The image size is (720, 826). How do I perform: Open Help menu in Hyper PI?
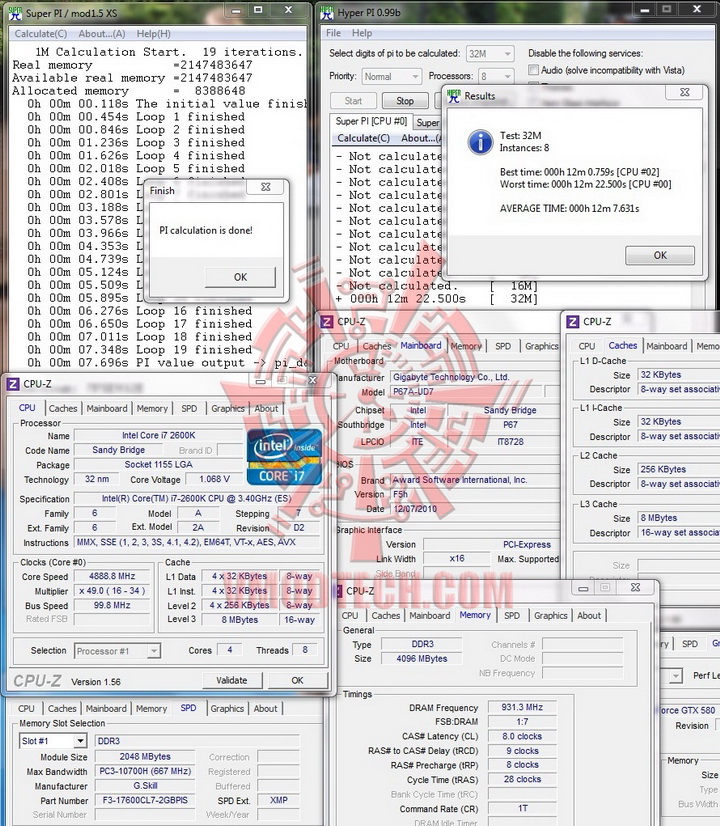pos(362,33)
